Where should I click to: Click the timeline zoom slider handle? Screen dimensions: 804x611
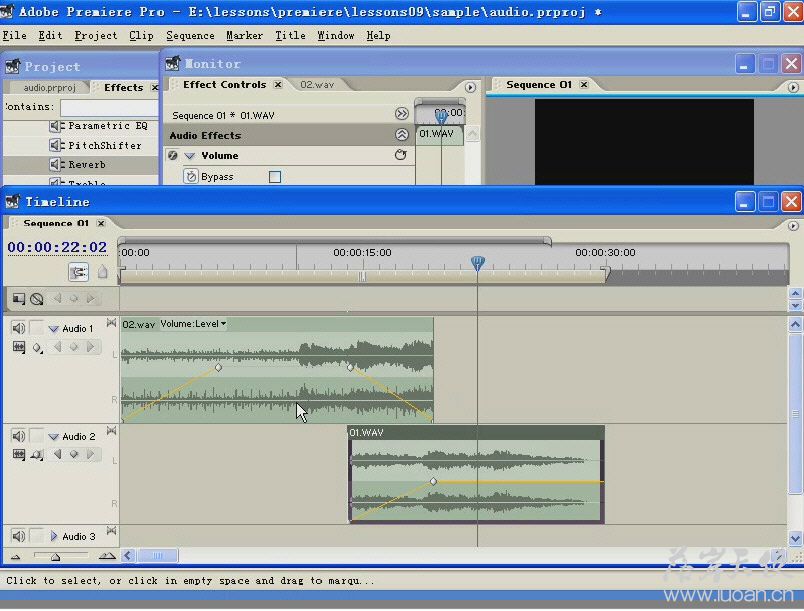[x=55, y=557]
